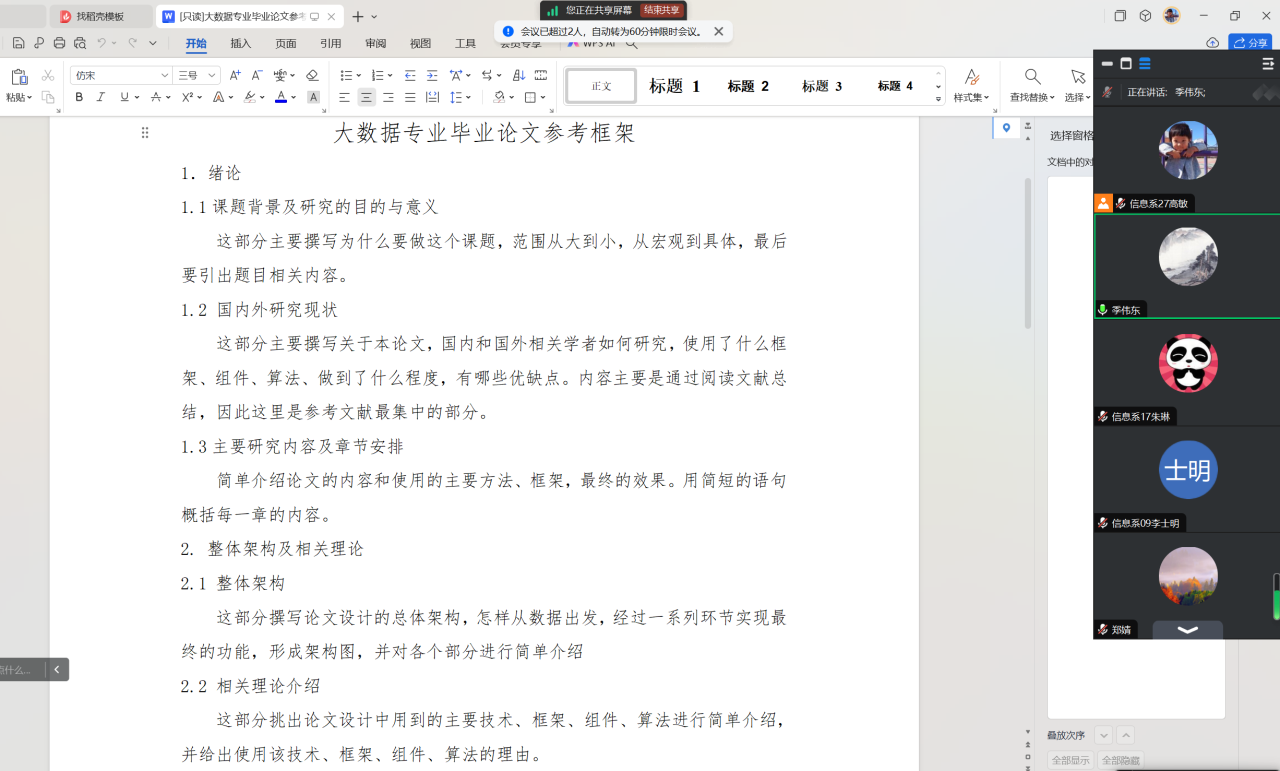Click the save icon in quick access toolbar
This screenshot has width=1280, height=771.
coord(18,43)
